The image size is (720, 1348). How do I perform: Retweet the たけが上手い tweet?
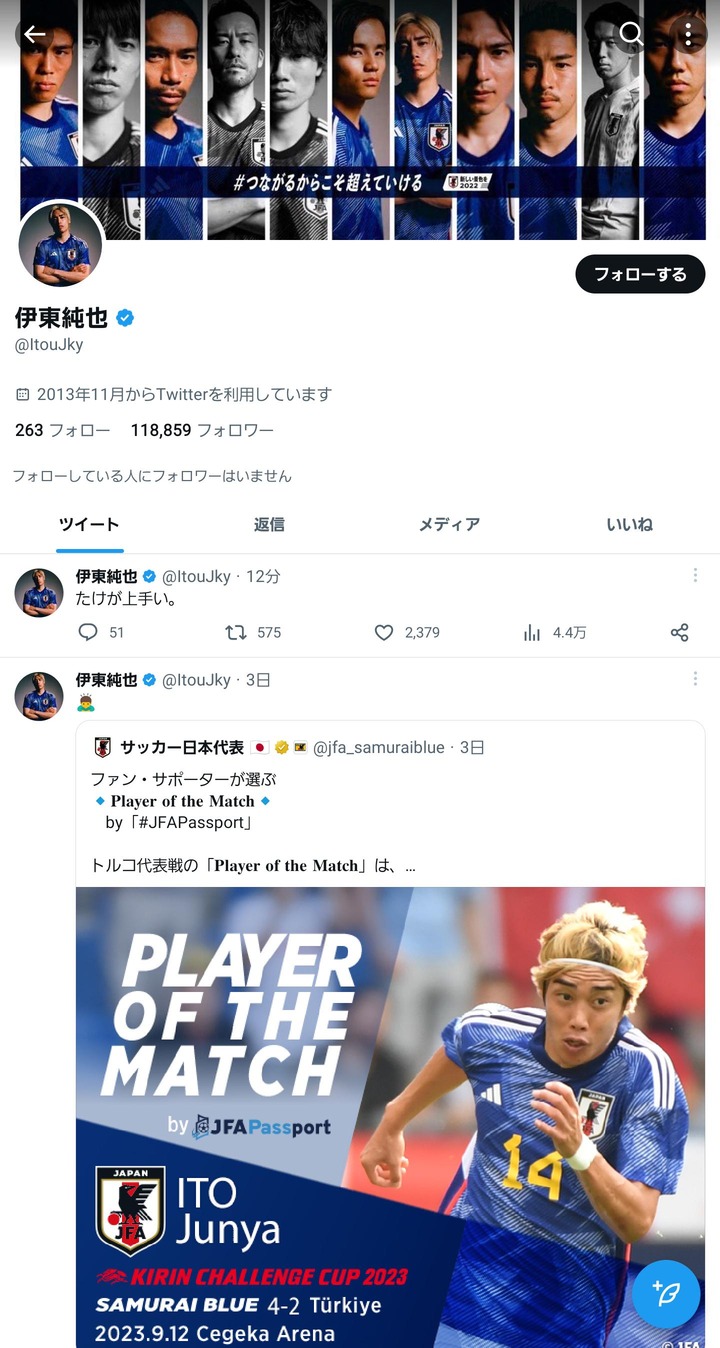pos(236,632)
